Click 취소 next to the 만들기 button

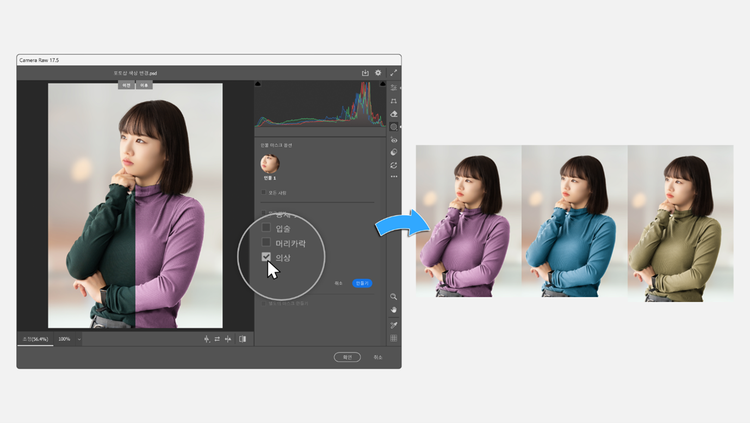tap(338, 283)
